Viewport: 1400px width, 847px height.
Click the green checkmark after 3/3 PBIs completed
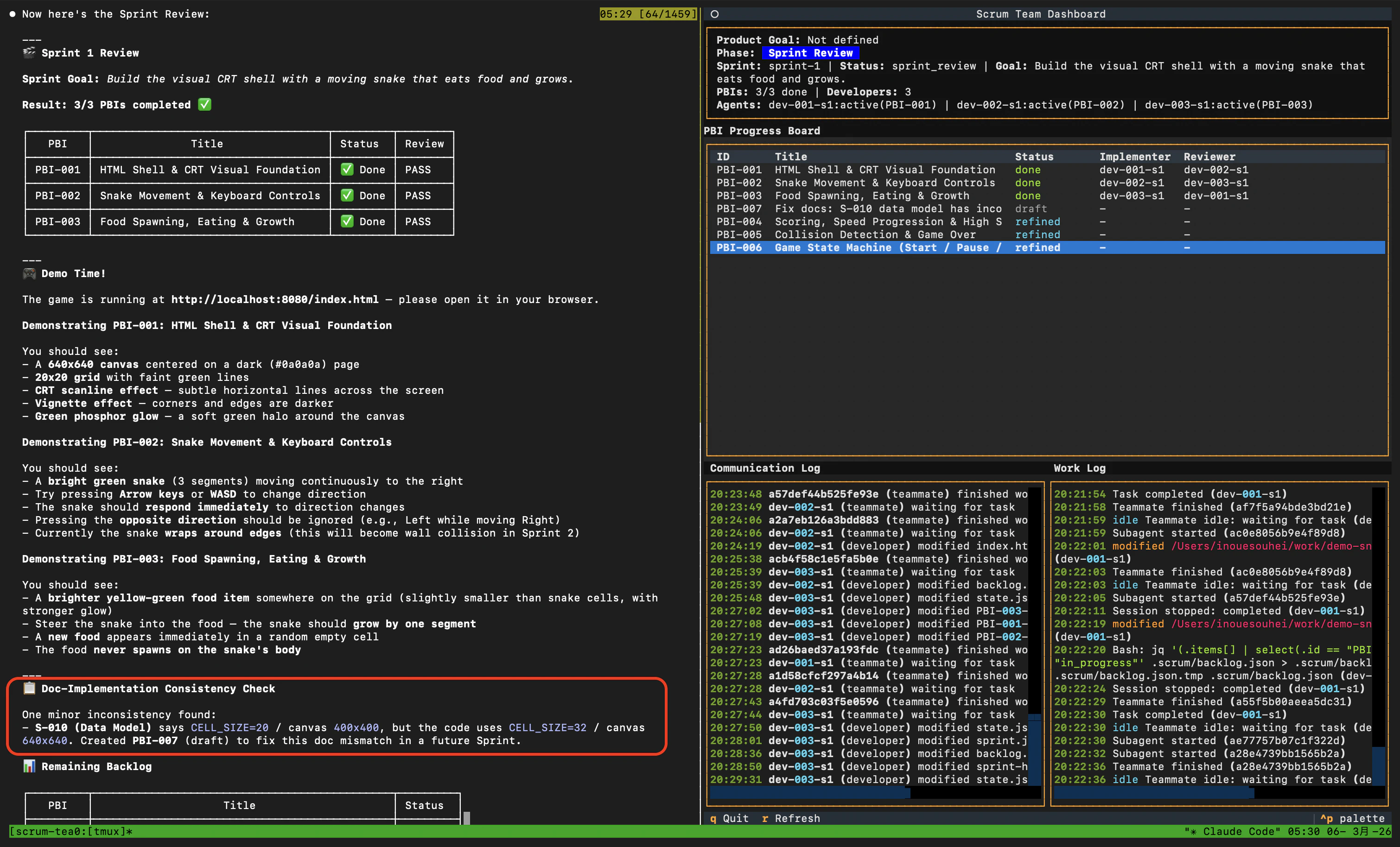(204, 105)
